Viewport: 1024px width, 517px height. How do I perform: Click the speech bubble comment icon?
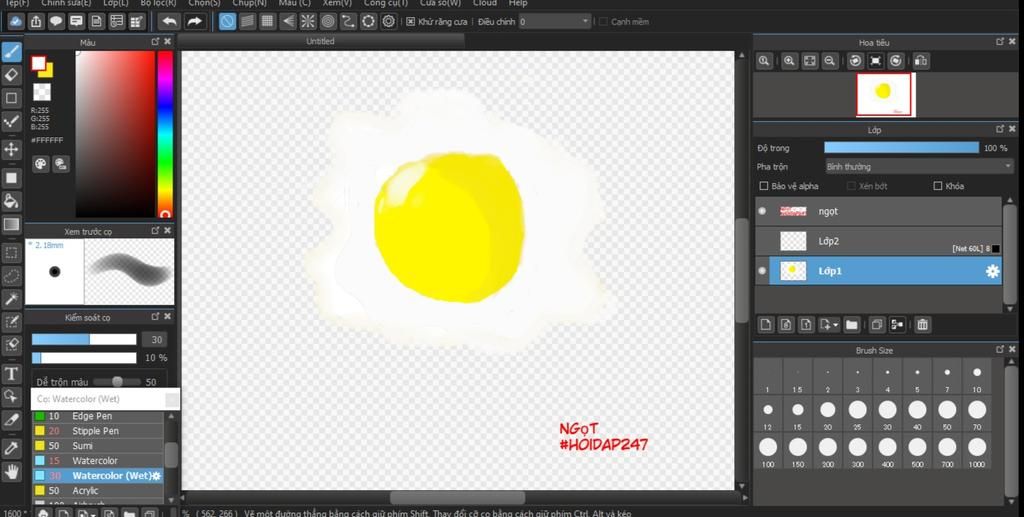point(56,22)
